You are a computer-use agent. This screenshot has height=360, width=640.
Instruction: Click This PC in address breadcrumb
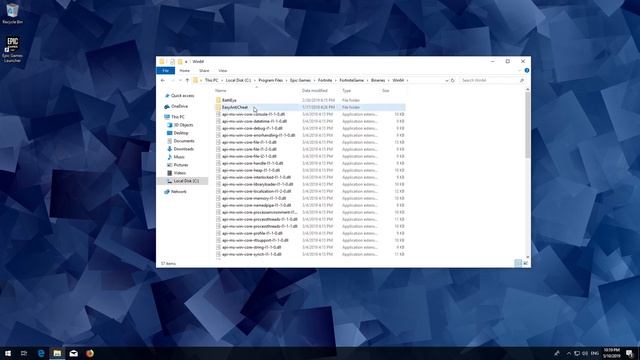point(211,80)
